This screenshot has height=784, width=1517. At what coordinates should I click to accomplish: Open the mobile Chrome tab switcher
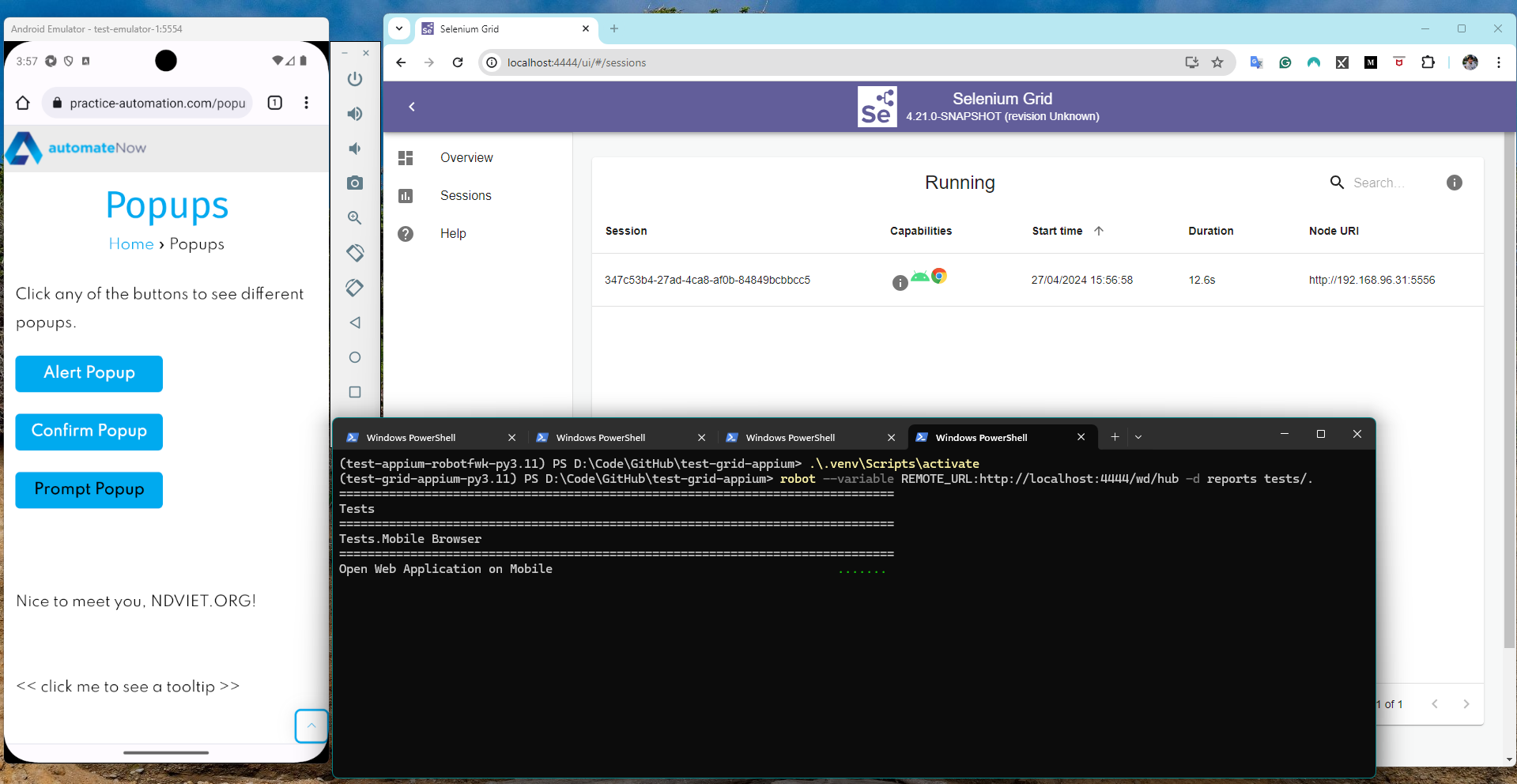pos(275,103)
